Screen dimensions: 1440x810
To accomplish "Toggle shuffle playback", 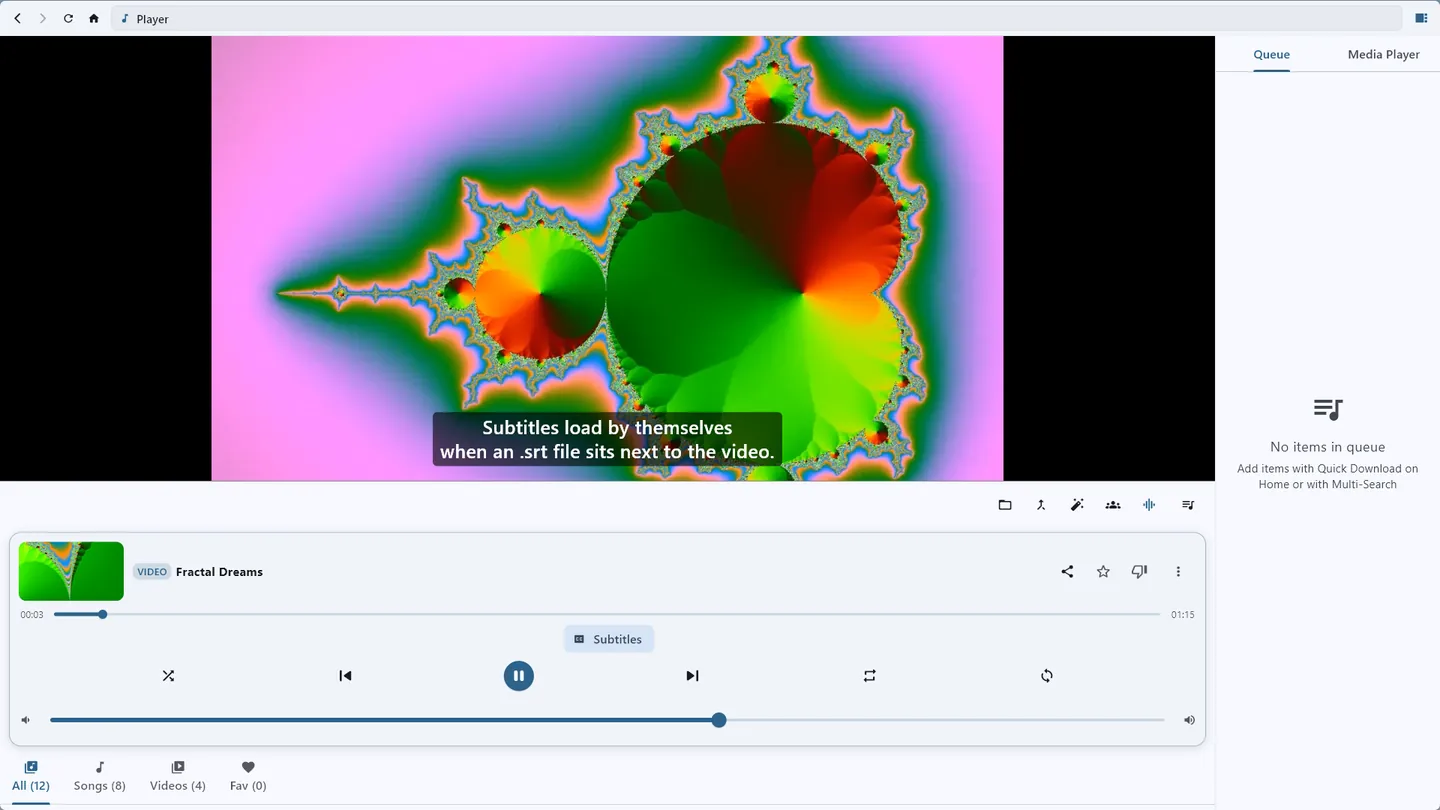I will click(168, 676).
